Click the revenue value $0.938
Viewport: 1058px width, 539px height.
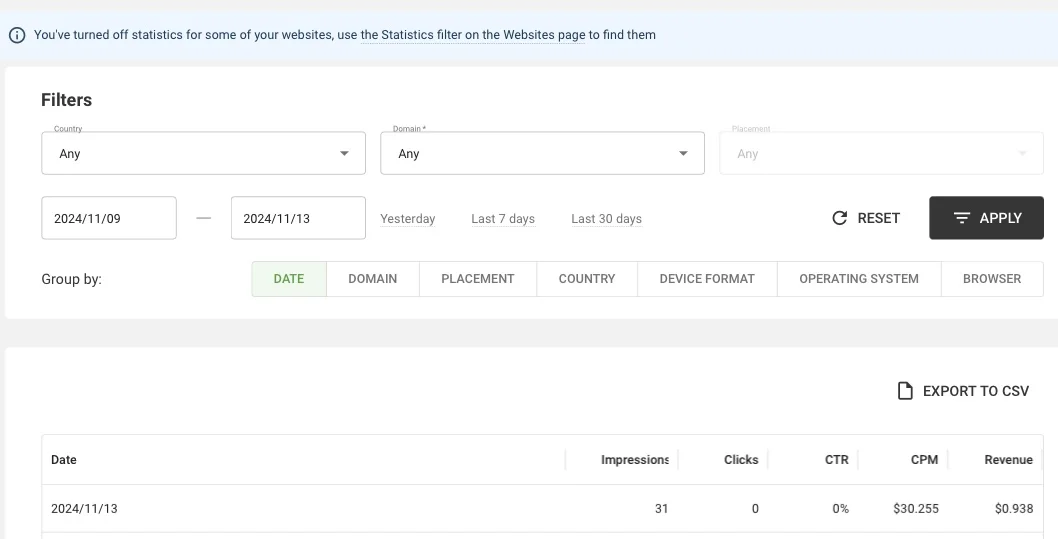click(x=1014, y=509)
